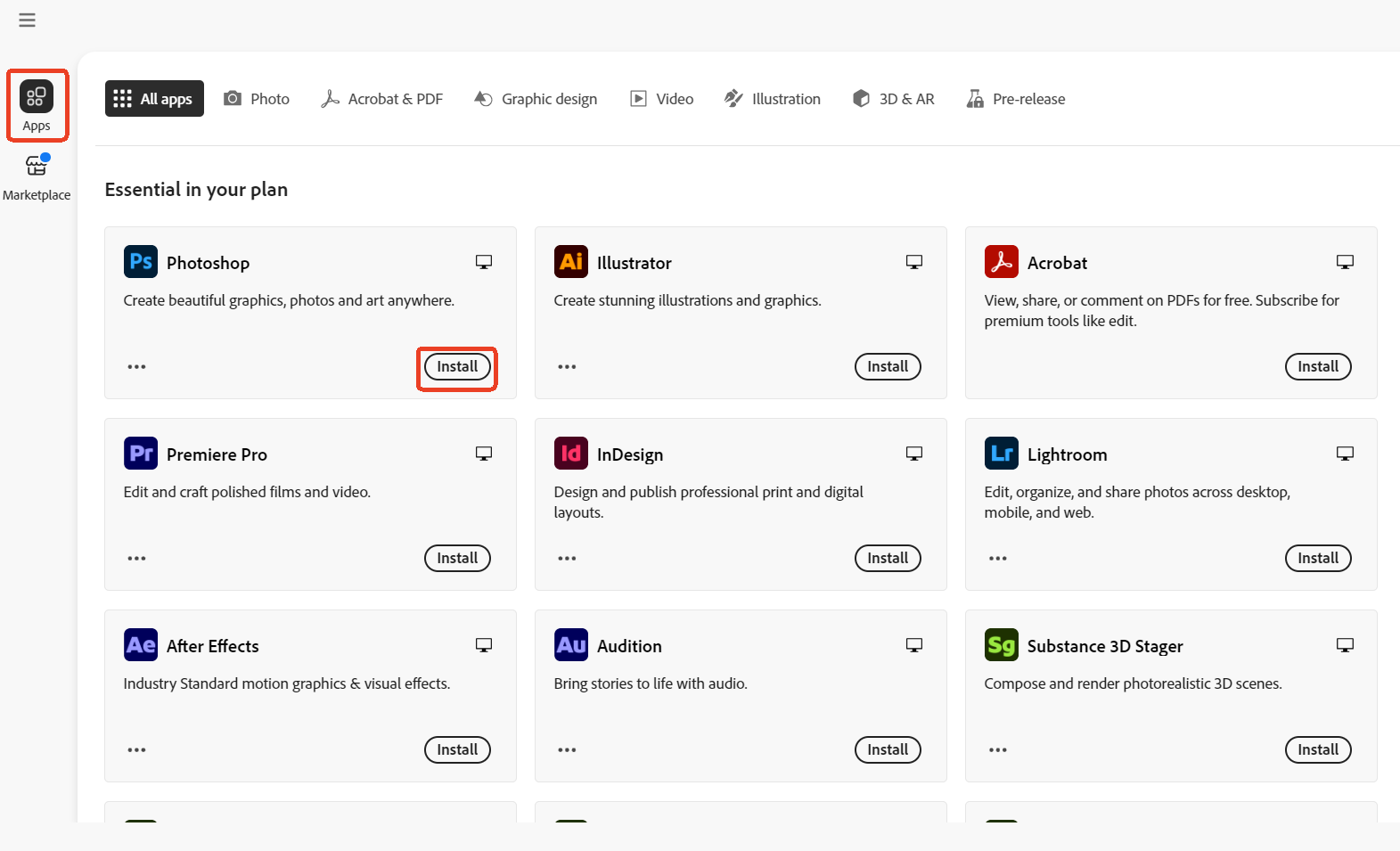Click the Audition app icon
Image resolution: width=1400 pixels, height=851 pixels.
(x=571, y=645)
